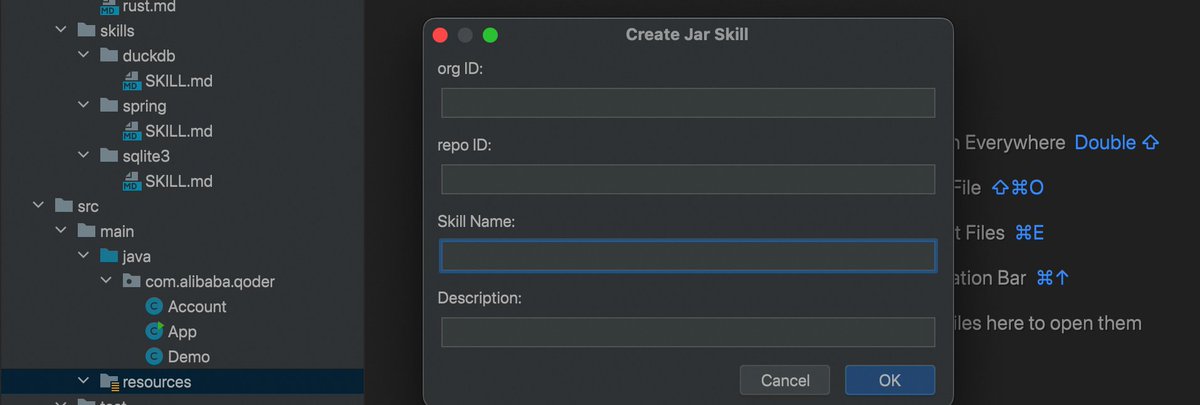Click the org ID input field
Screen dimensions: 1200x405
pos(688,103)
